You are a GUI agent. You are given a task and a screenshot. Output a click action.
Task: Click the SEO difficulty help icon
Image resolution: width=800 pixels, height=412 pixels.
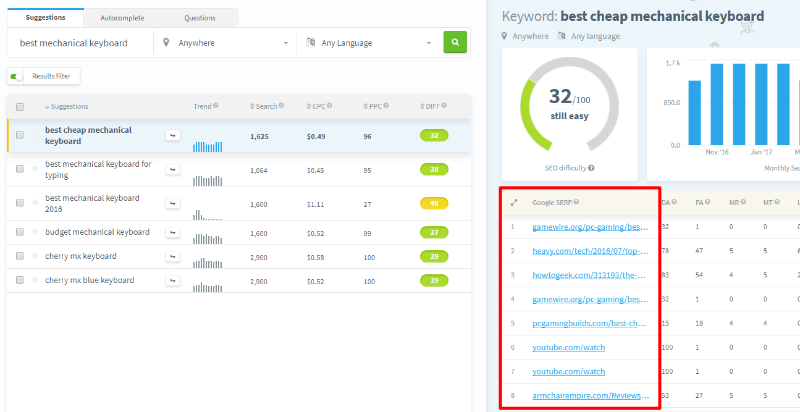pyautogui.click(x=591, y=168)
